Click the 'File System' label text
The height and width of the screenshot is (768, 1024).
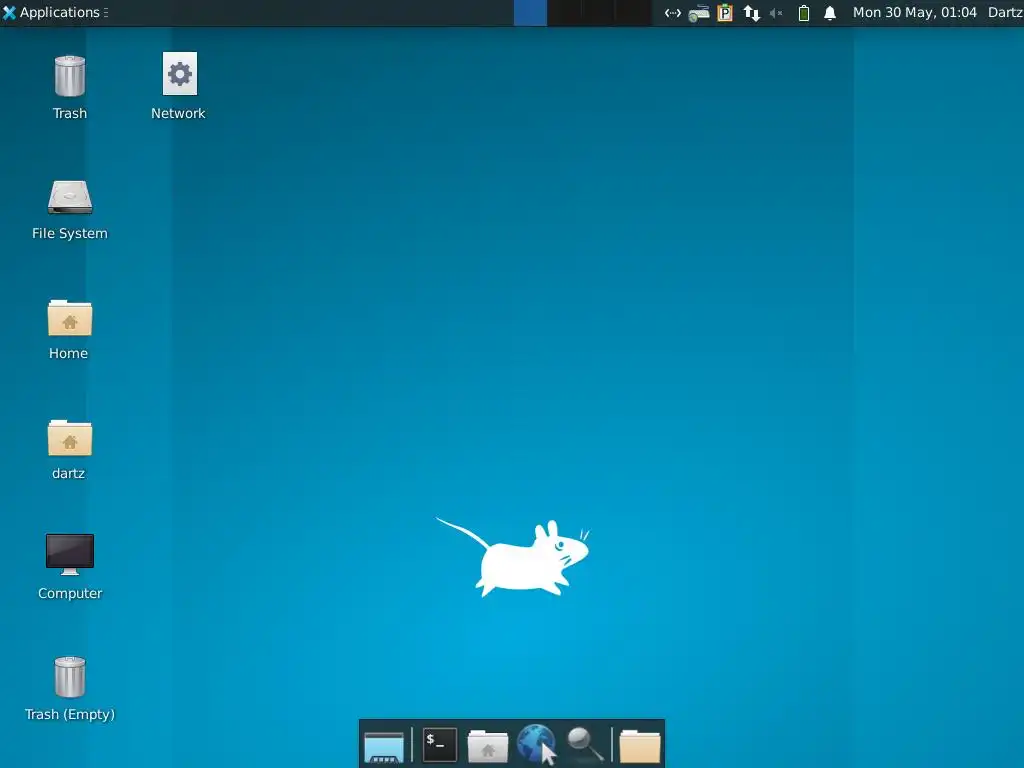[70, 233]
